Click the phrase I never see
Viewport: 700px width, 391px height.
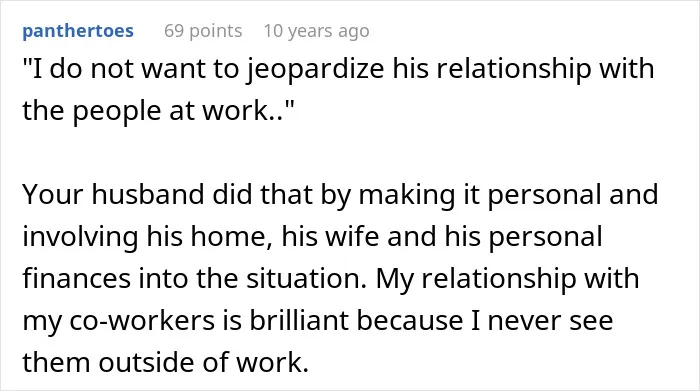coord(542,320)
